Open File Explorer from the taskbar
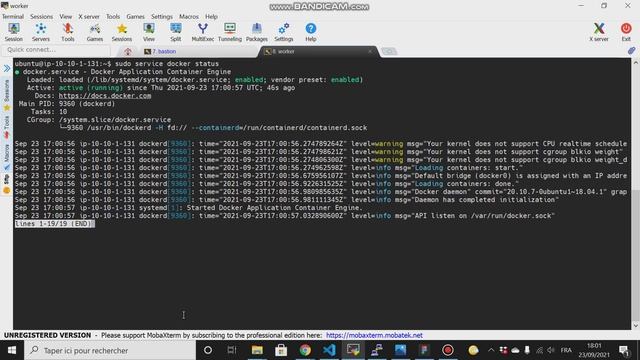Image resolution: width=640 pixels, height=360 pixels. (257, 350)
